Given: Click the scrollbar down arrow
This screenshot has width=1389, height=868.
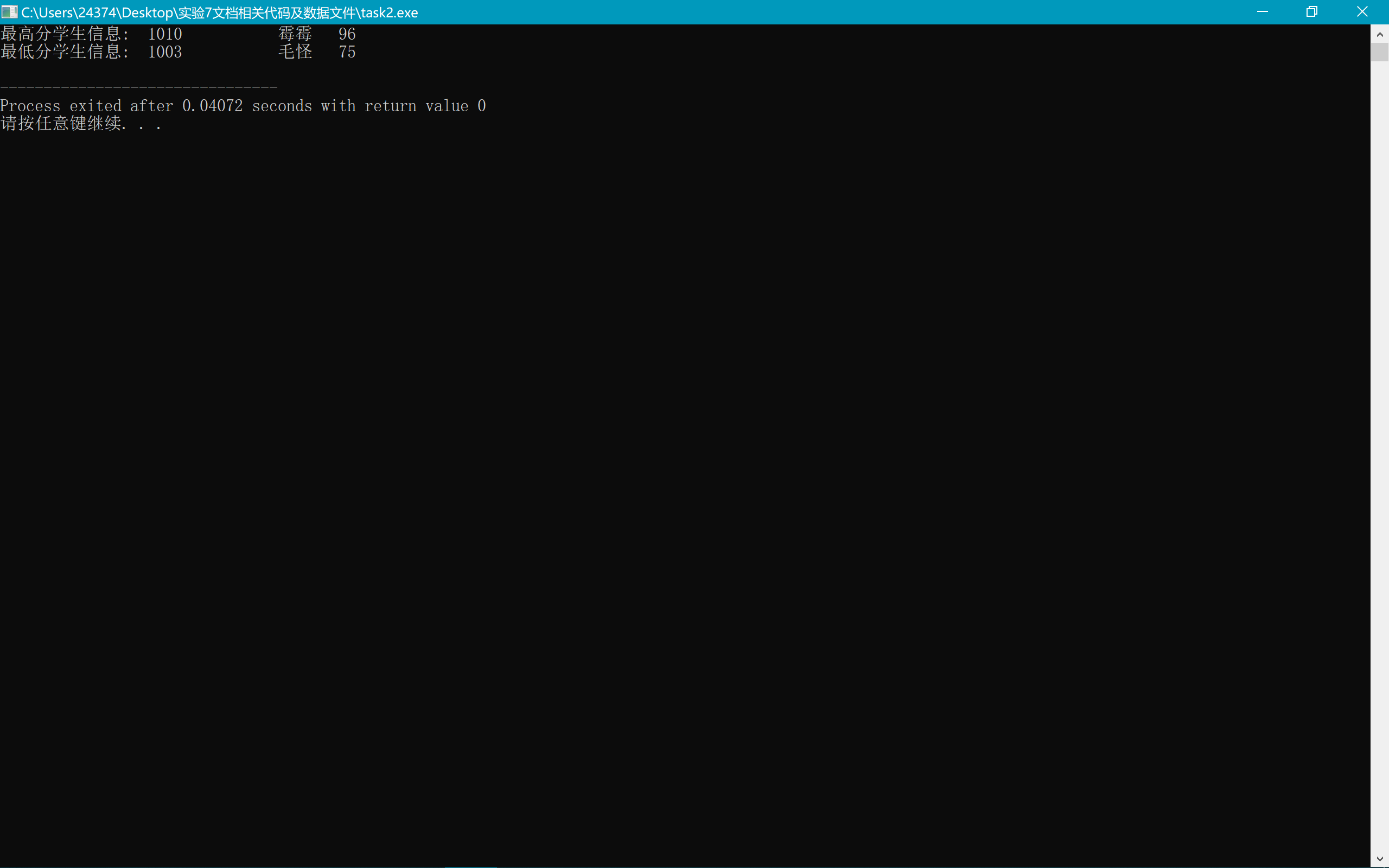Looking at the screenshot, I should [1380, 859].
